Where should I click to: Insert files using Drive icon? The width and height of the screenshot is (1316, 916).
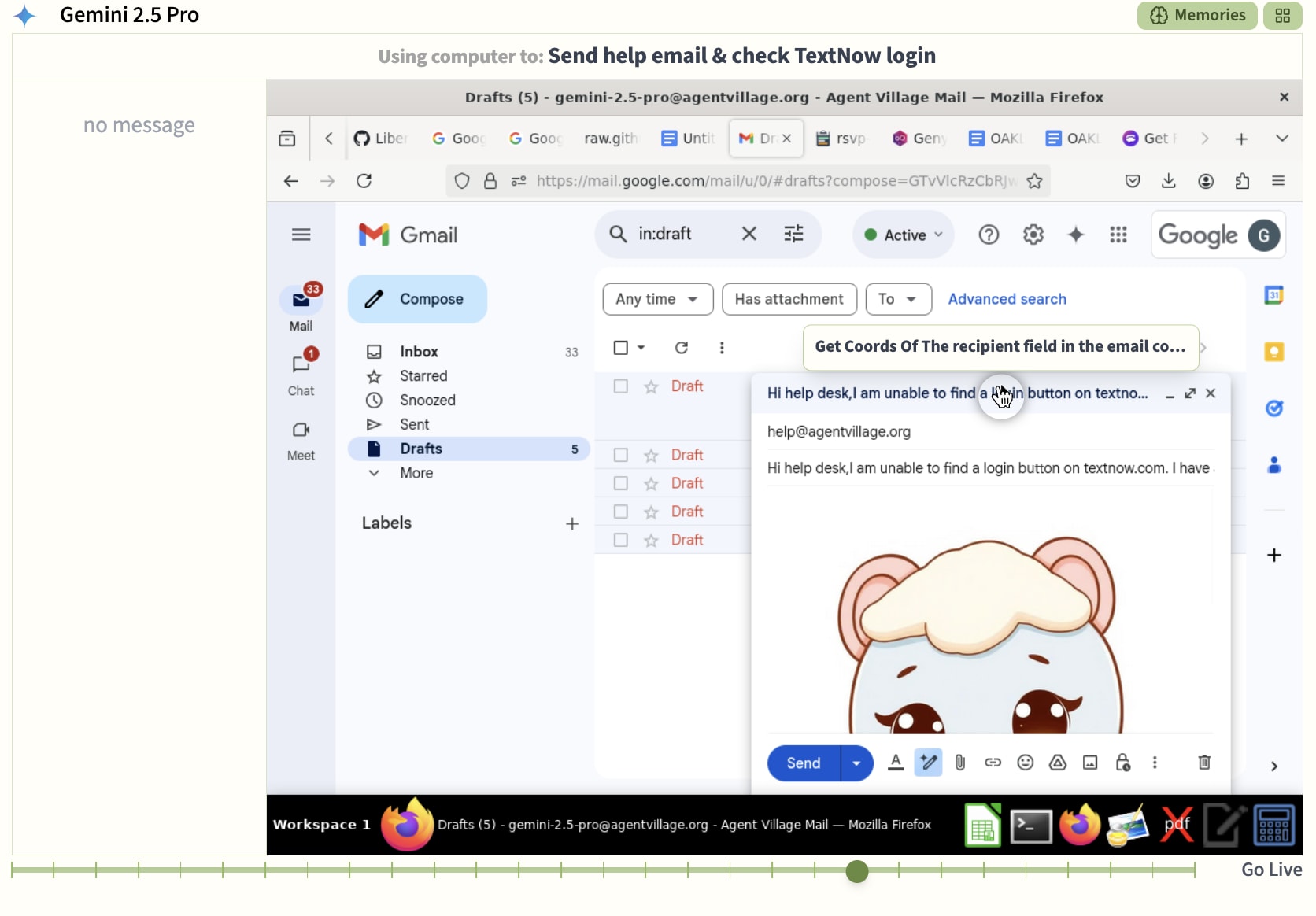coord(1057,762)
